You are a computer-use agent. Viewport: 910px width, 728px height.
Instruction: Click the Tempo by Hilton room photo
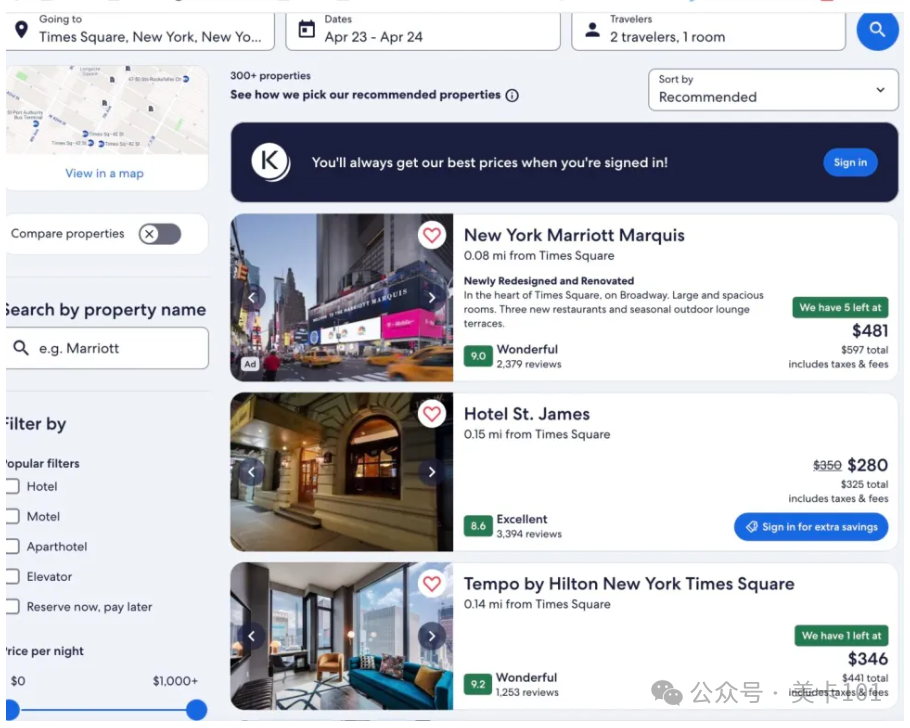tap(341, 636)
